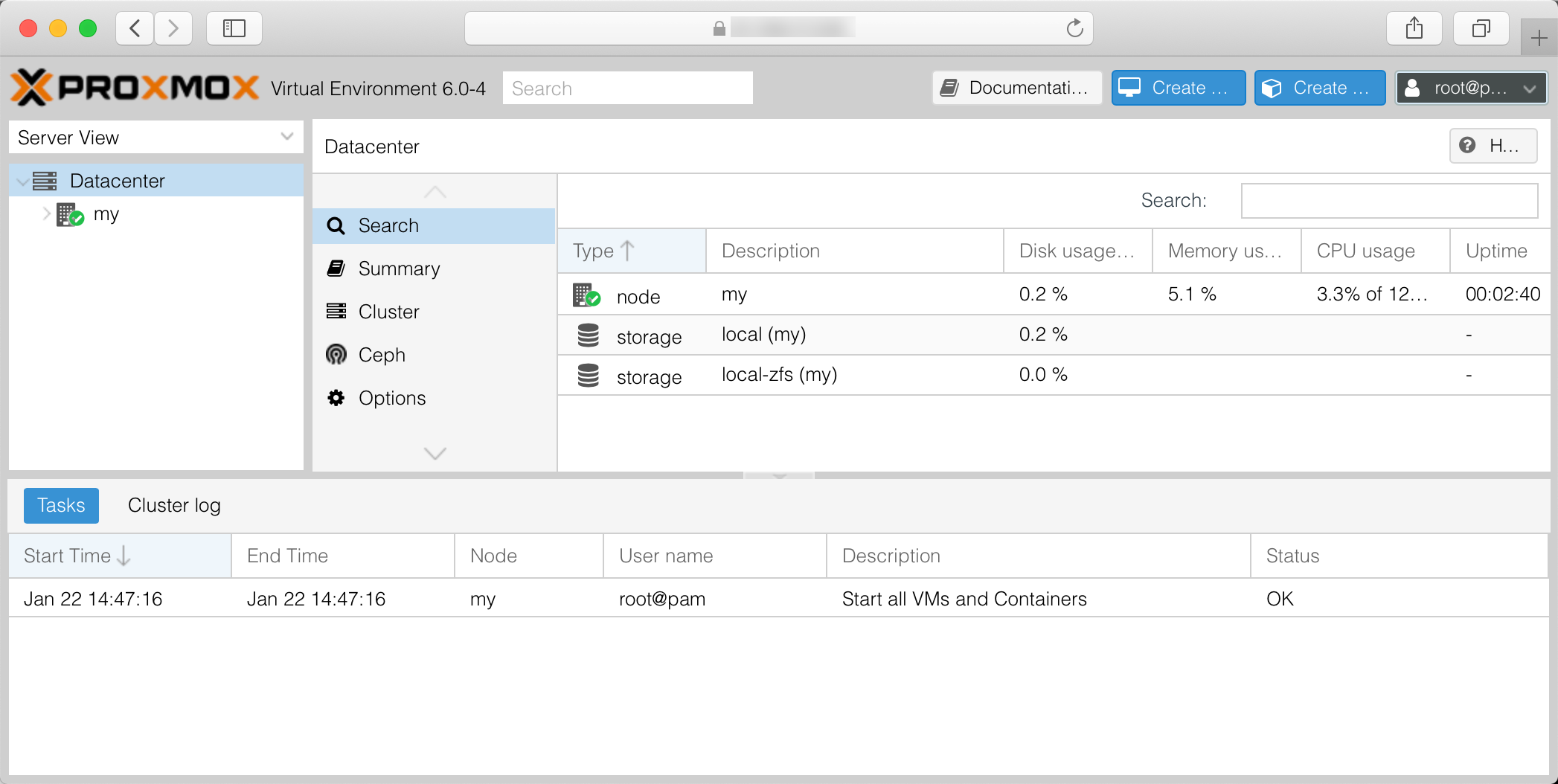1558x784 pixels.
Task: Click the Documentation button
Action: tap(1016, 88)
